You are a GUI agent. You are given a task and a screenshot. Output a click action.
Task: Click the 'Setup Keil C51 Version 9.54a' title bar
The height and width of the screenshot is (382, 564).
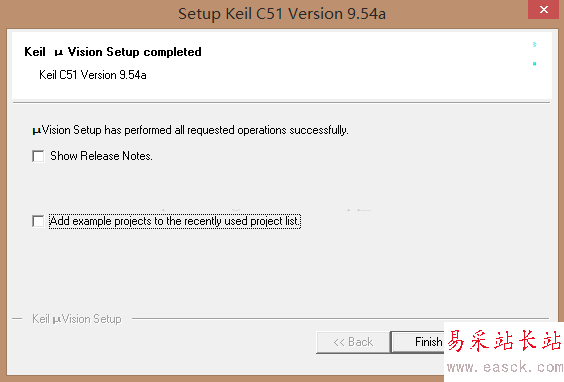[282, 14]
